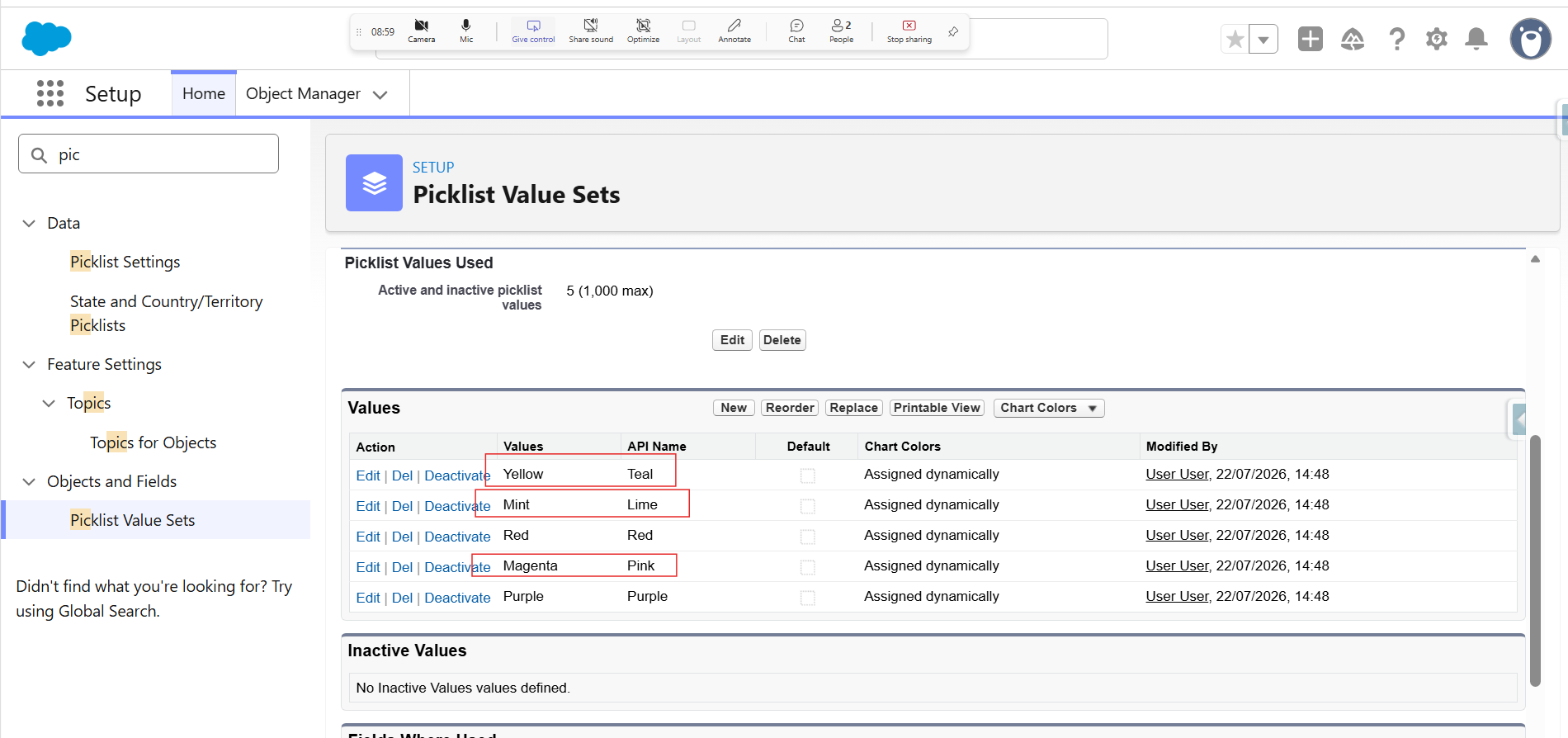Screen dimensions: 1568x738
Task: Turn on Camera in meeting toolbar
Action: pyautogui.click(x=421, y=31)
